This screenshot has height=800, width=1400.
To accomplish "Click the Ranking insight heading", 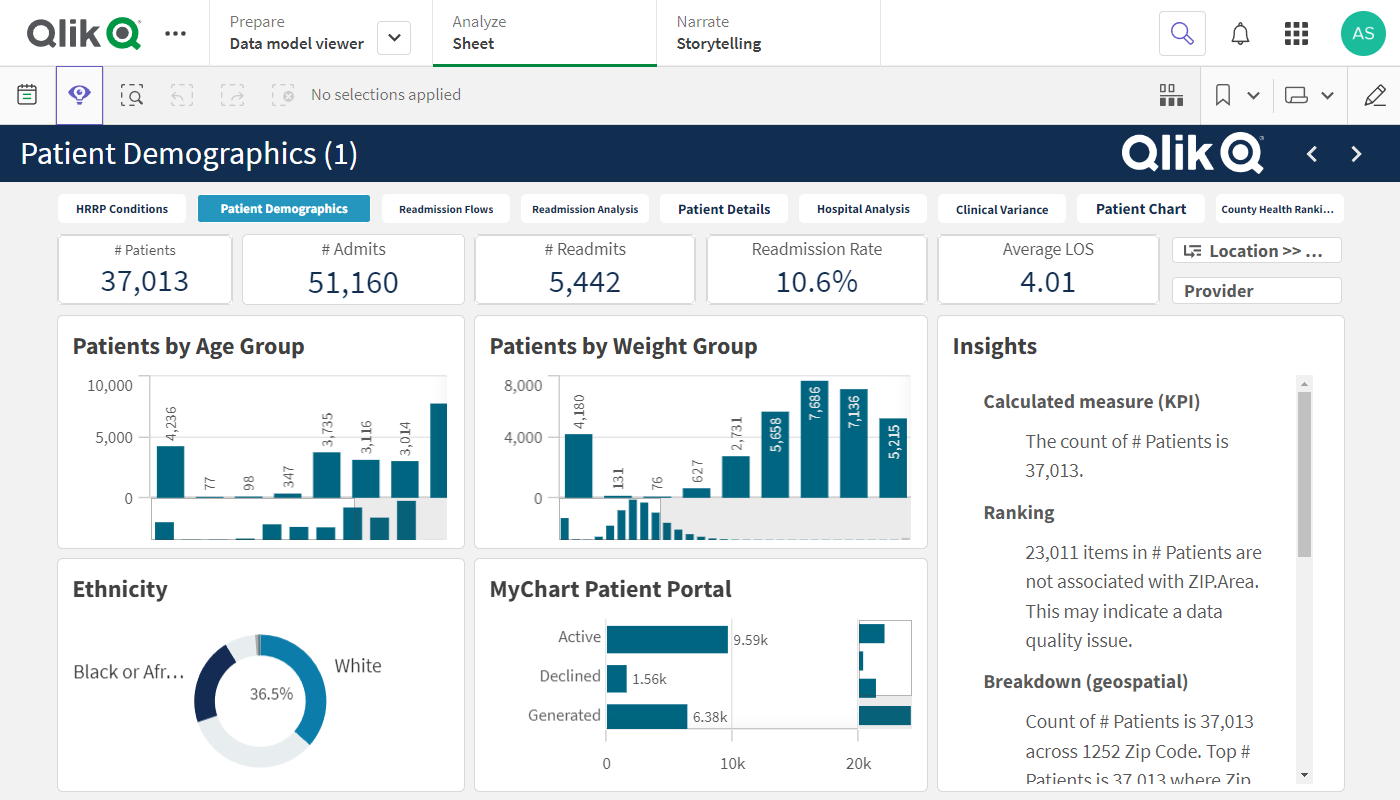I will 1019,513.
